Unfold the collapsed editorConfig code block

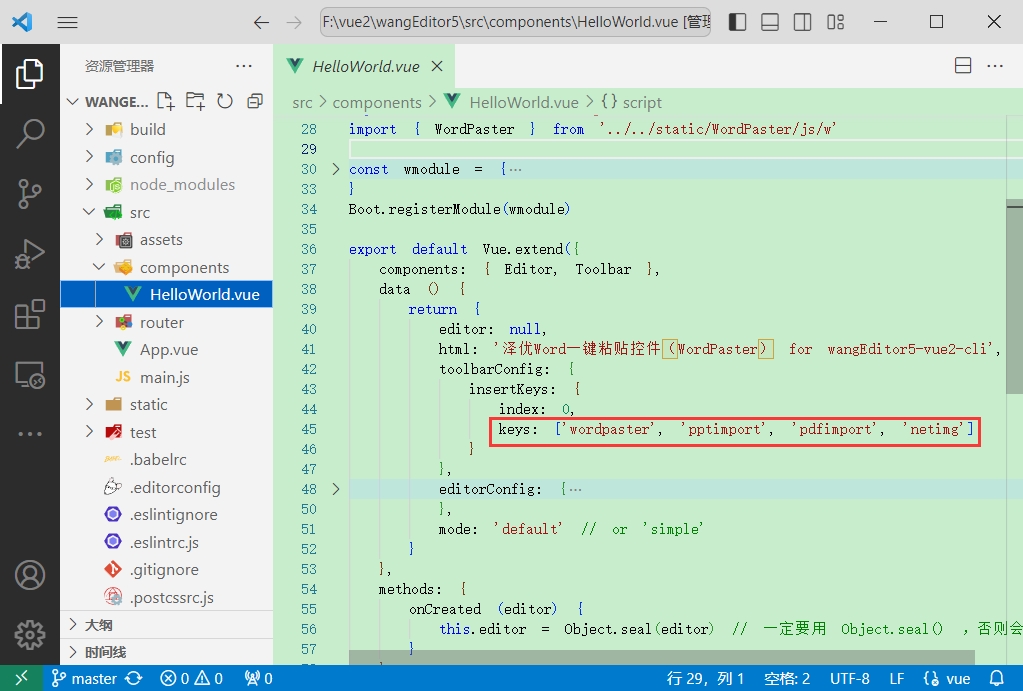[336, 489]
